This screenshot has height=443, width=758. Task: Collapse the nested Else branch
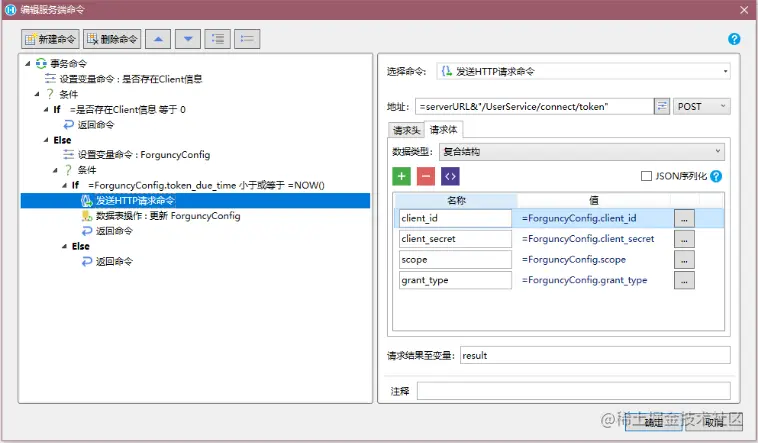pyautogui.click(x=64, y=247)
